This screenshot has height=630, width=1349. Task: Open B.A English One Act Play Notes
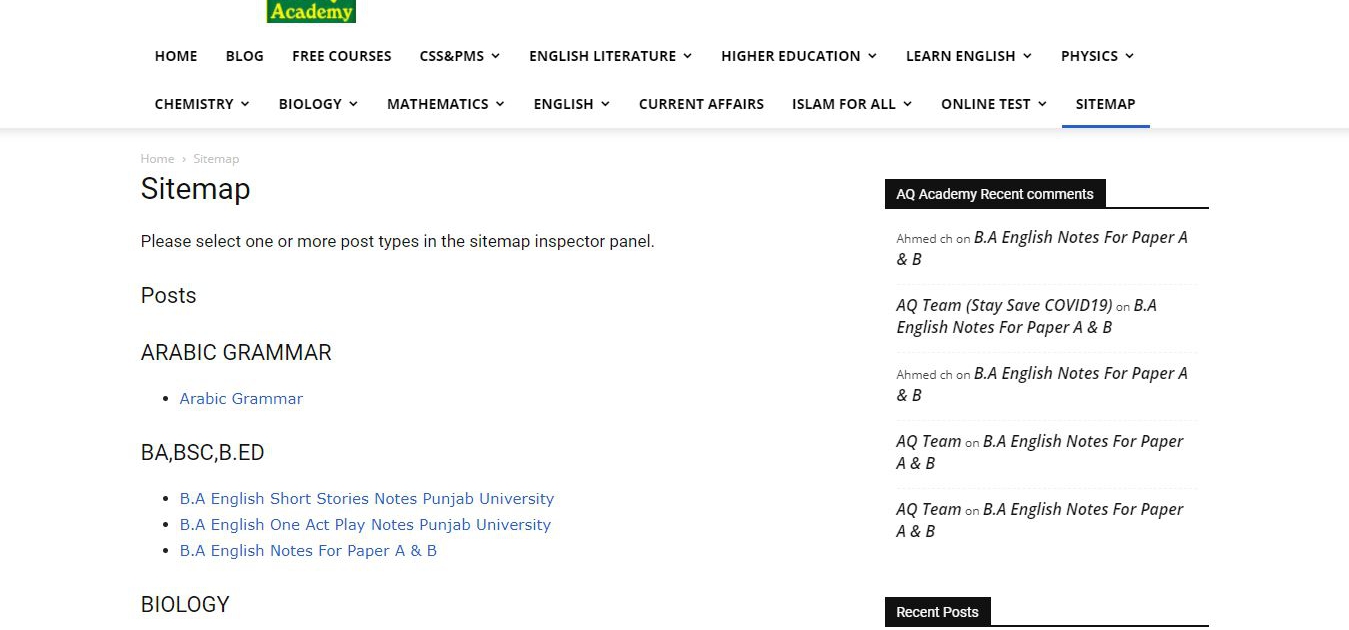click(365, 524)
